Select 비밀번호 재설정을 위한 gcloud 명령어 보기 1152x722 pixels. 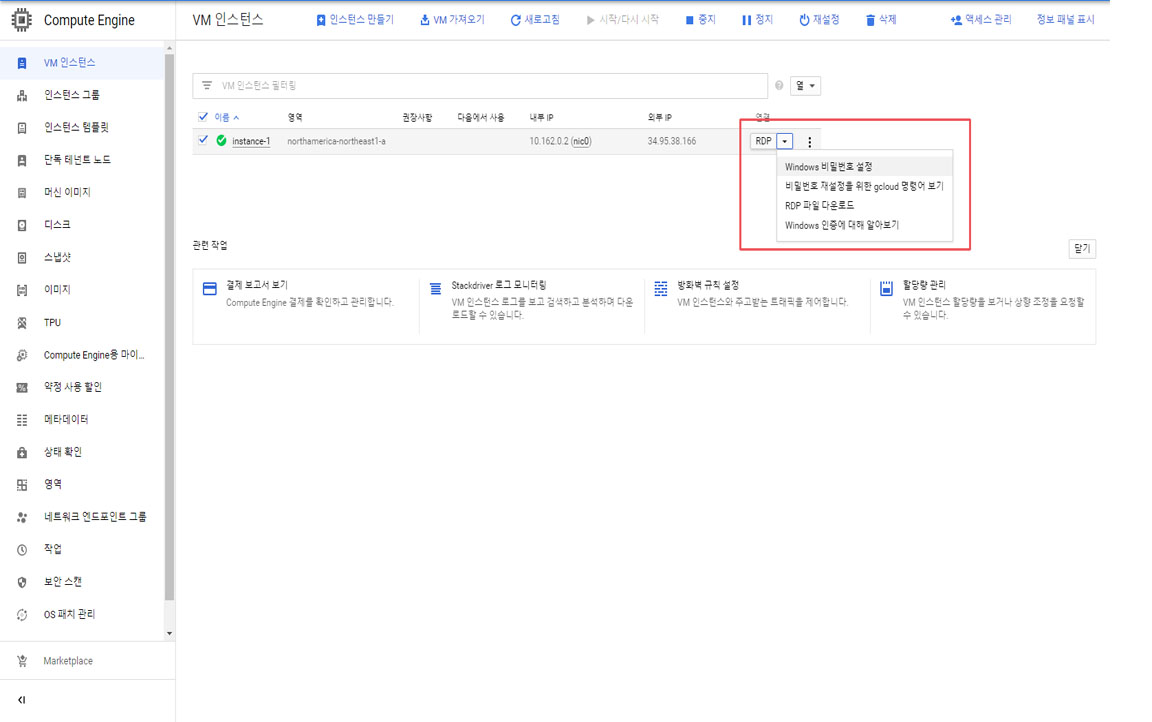click(x=865, y=186)
